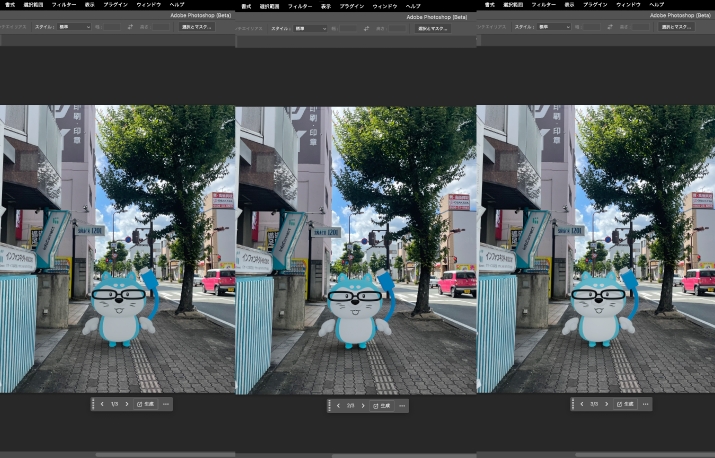715x458 pixels.
Task: Show previous variation in the 2/3 taskbar
Action: [x=338, y=406]
